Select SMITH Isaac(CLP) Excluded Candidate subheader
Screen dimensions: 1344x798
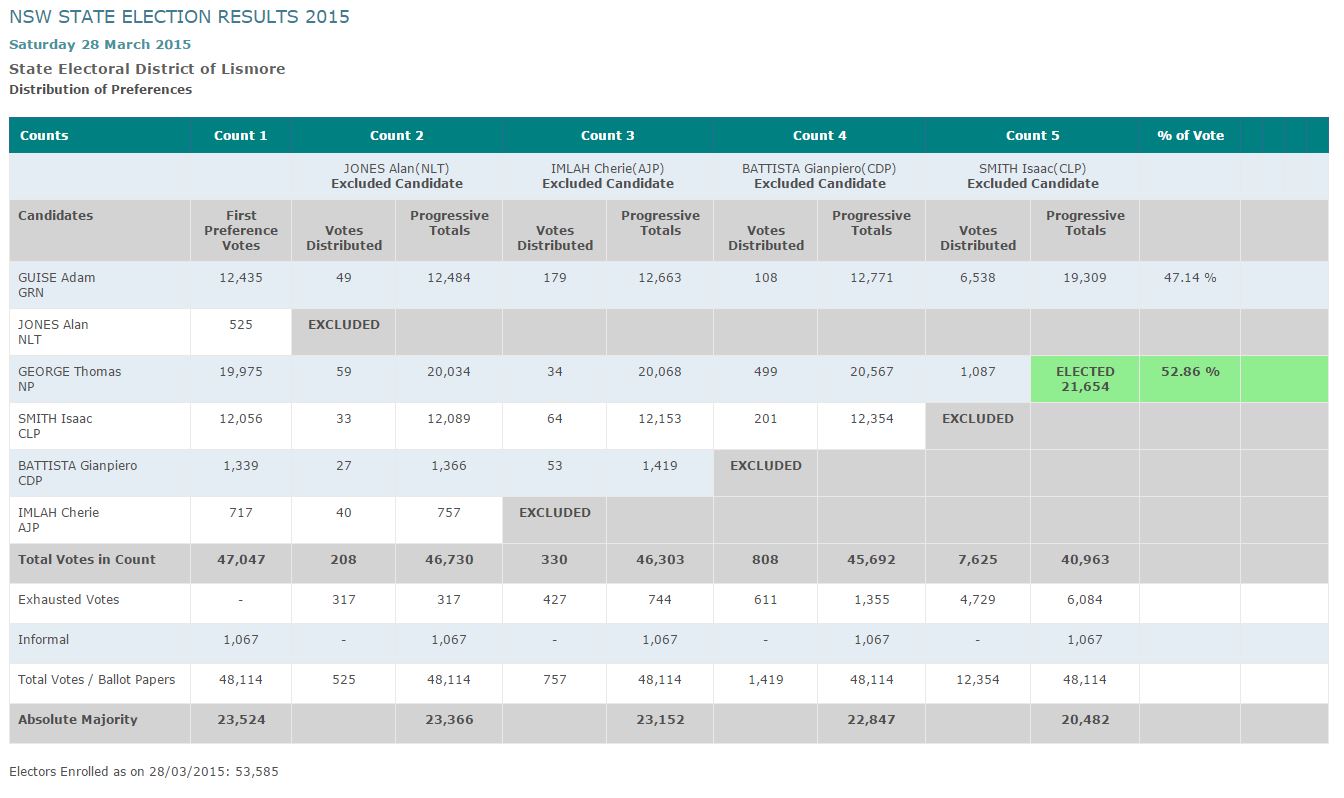1032,176
